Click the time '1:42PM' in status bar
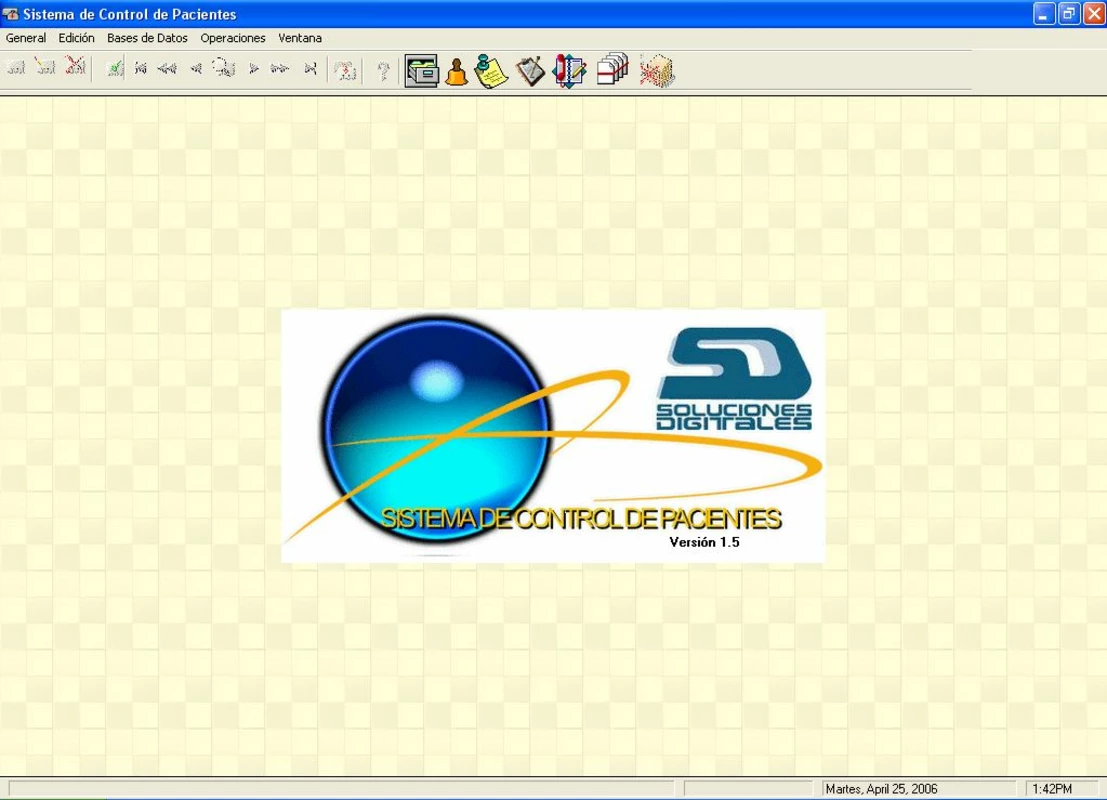 (x=1052, y=789)
